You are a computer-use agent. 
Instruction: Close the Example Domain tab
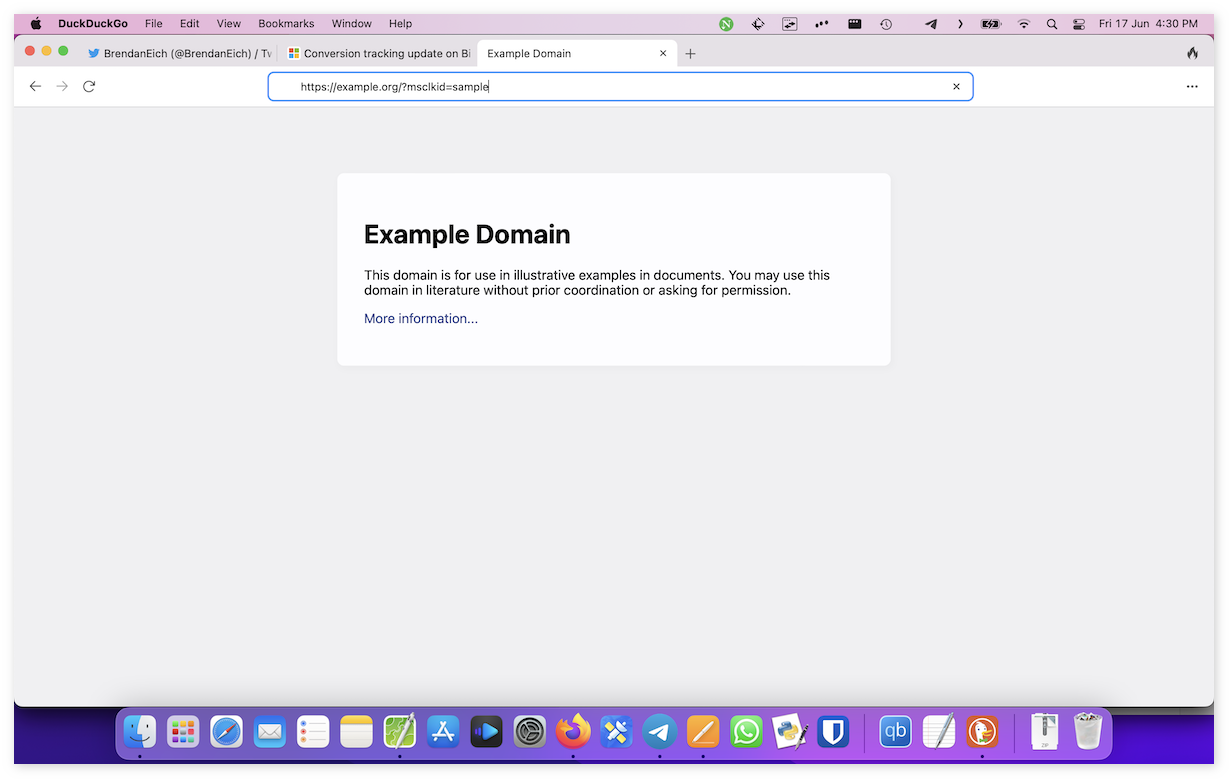663,54
